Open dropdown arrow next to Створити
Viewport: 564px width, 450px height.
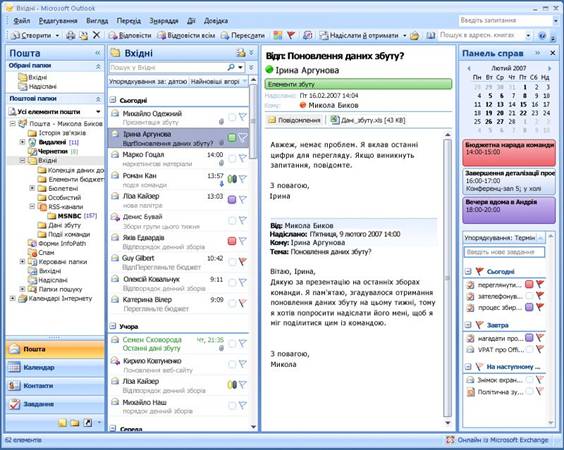point(57,36)
